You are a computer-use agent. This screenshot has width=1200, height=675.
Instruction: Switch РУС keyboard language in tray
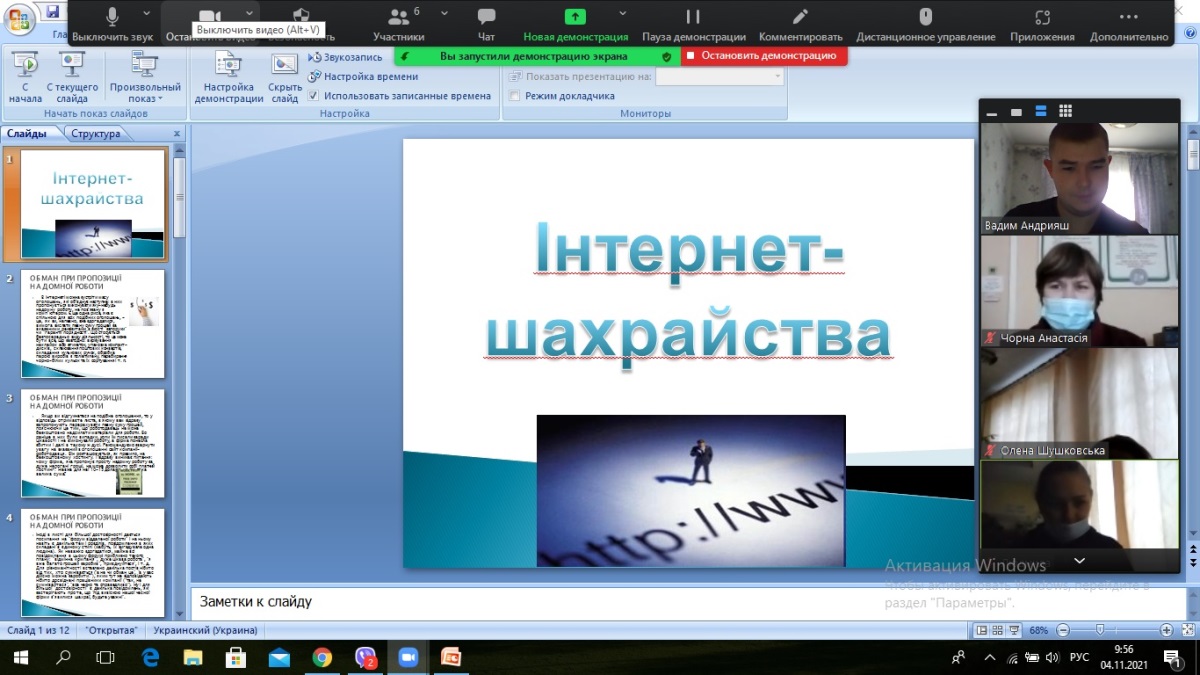point(1080,657)
